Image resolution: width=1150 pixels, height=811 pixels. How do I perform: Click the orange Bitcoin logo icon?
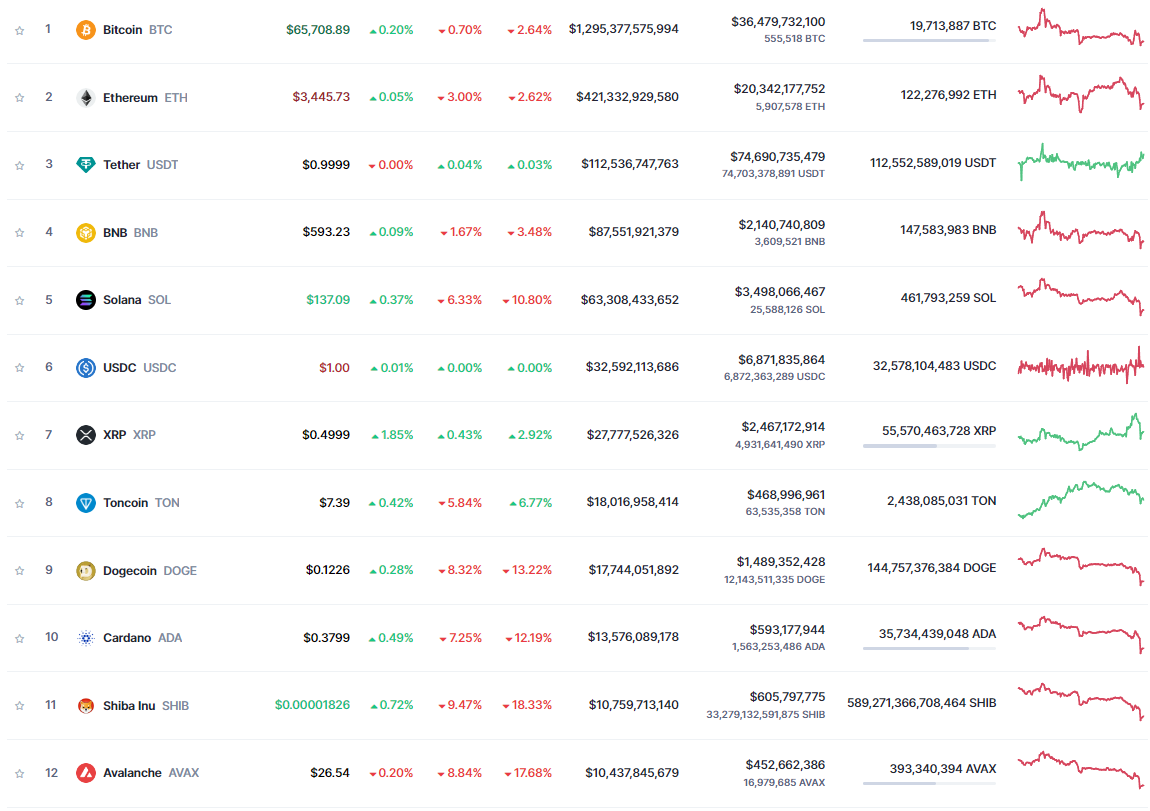coord(86,30)
